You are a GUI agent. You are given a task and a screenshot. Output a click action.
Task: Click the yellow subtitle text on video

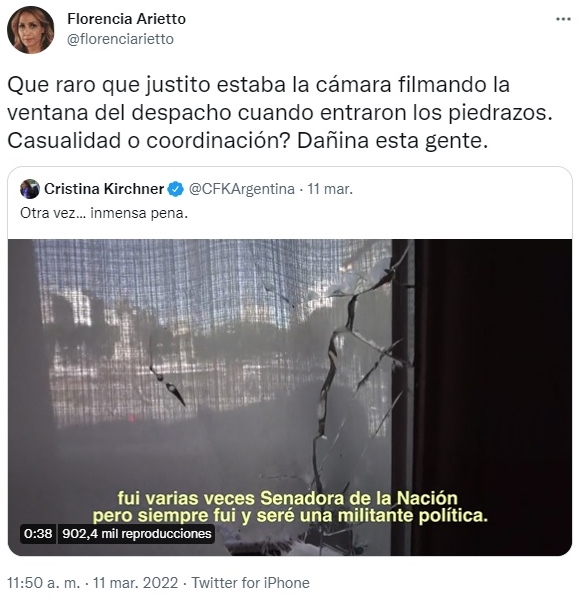coord(290,507)
